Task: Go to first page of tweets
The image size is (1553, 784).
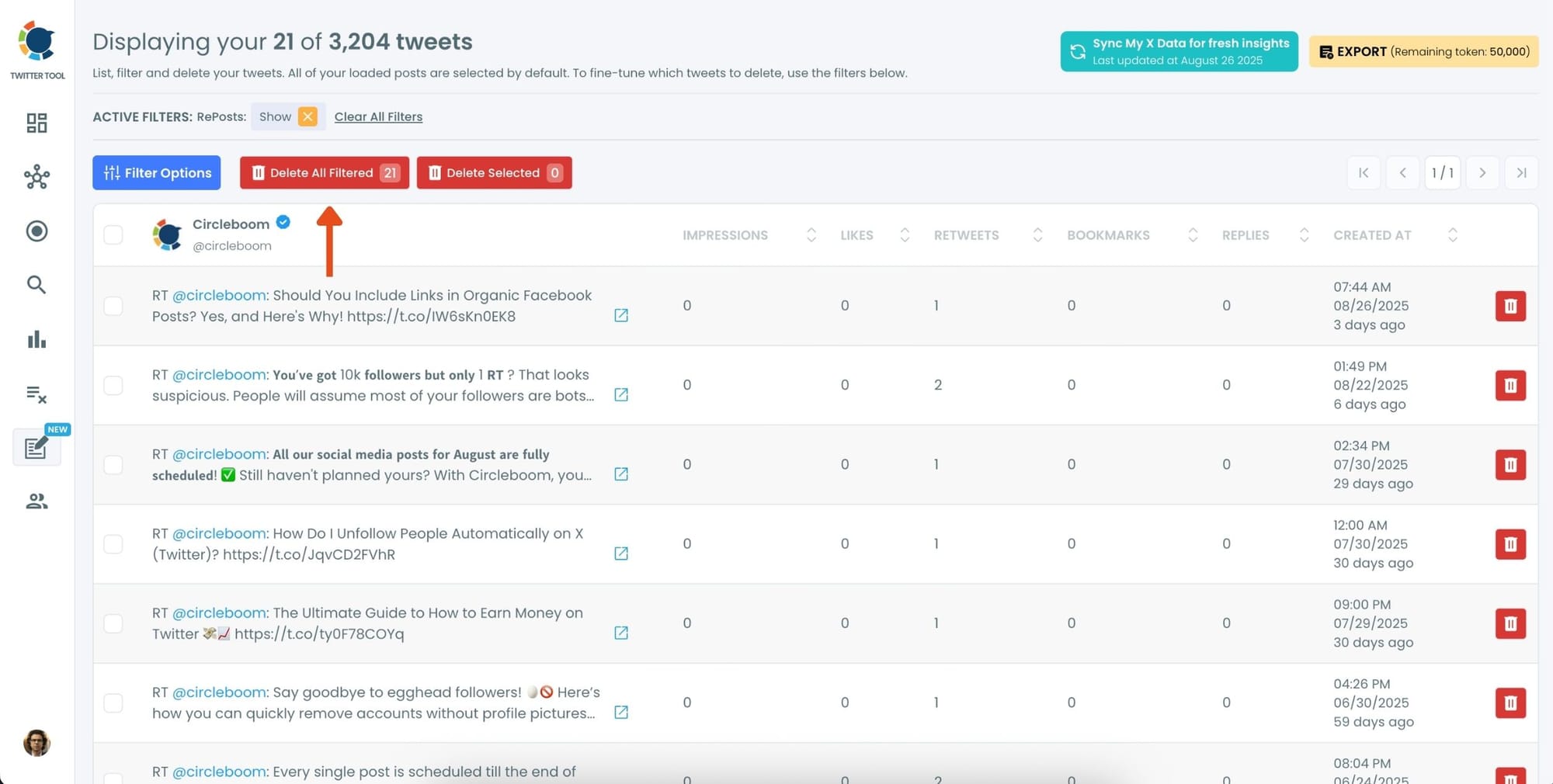Action: pos(1364,172)
